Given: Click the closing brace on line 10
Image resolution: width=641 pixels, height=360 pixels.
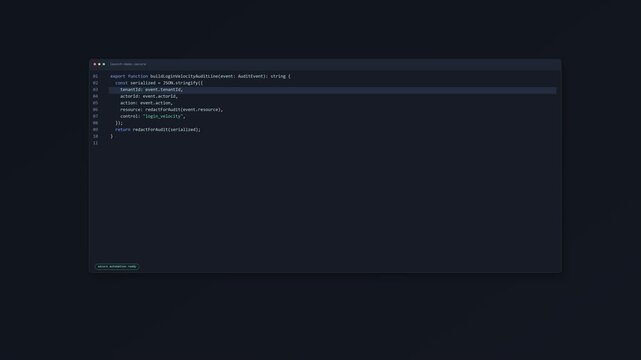Looking at the screenshot, I should pyautogui.click(x=112, y=136).
